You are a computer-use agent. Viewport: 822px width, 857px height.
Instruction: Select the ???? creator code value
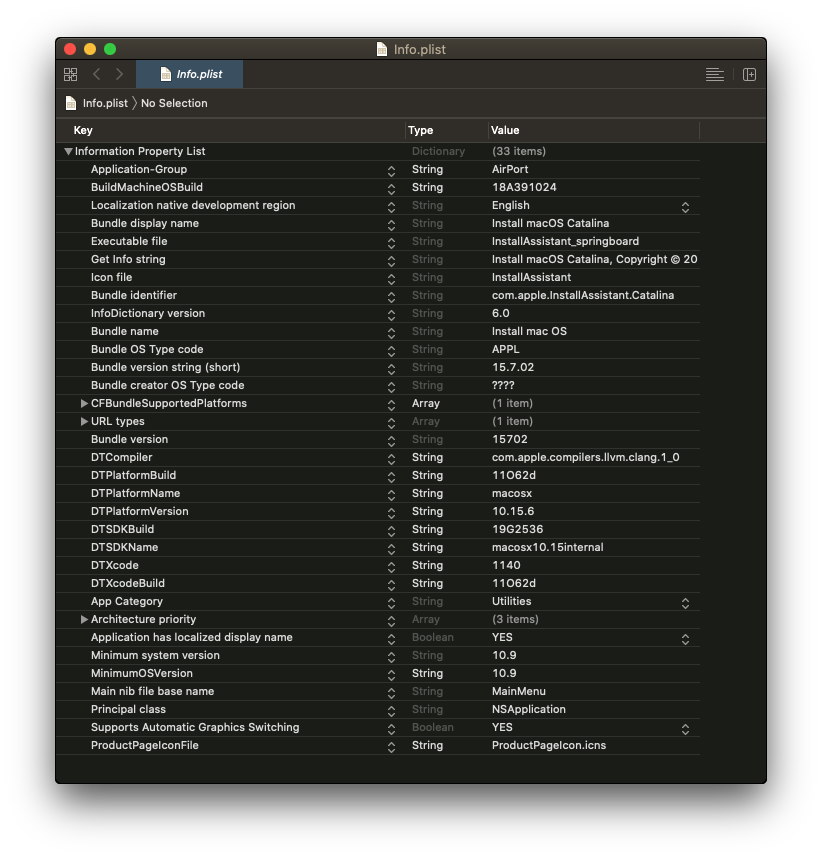tap(503, 386)
